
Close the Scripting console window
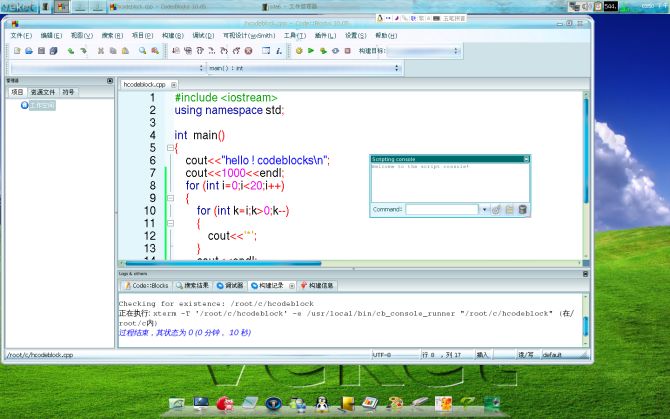click(x=526, y=159)
